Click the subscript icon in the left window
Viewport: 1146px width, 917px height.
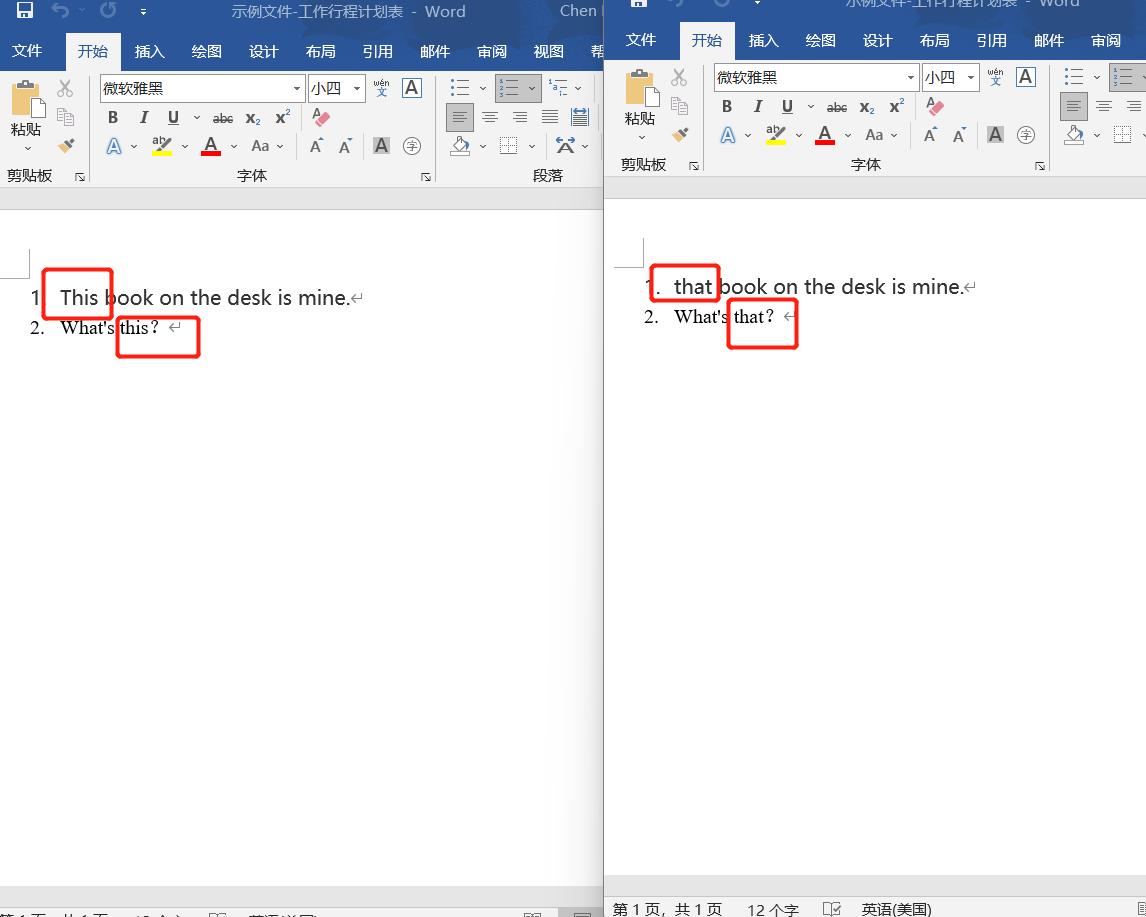(253, 118)
